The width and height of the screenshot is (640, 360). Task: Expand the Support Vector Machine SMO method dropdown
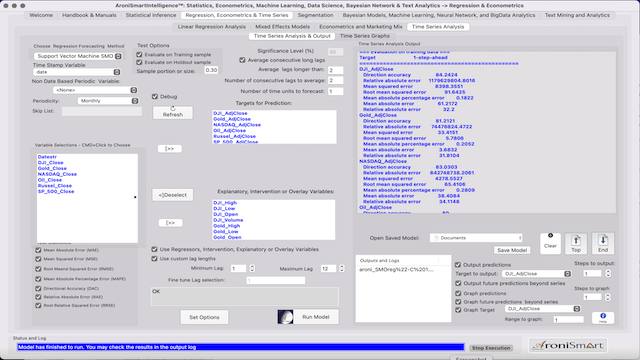point(78,56)
